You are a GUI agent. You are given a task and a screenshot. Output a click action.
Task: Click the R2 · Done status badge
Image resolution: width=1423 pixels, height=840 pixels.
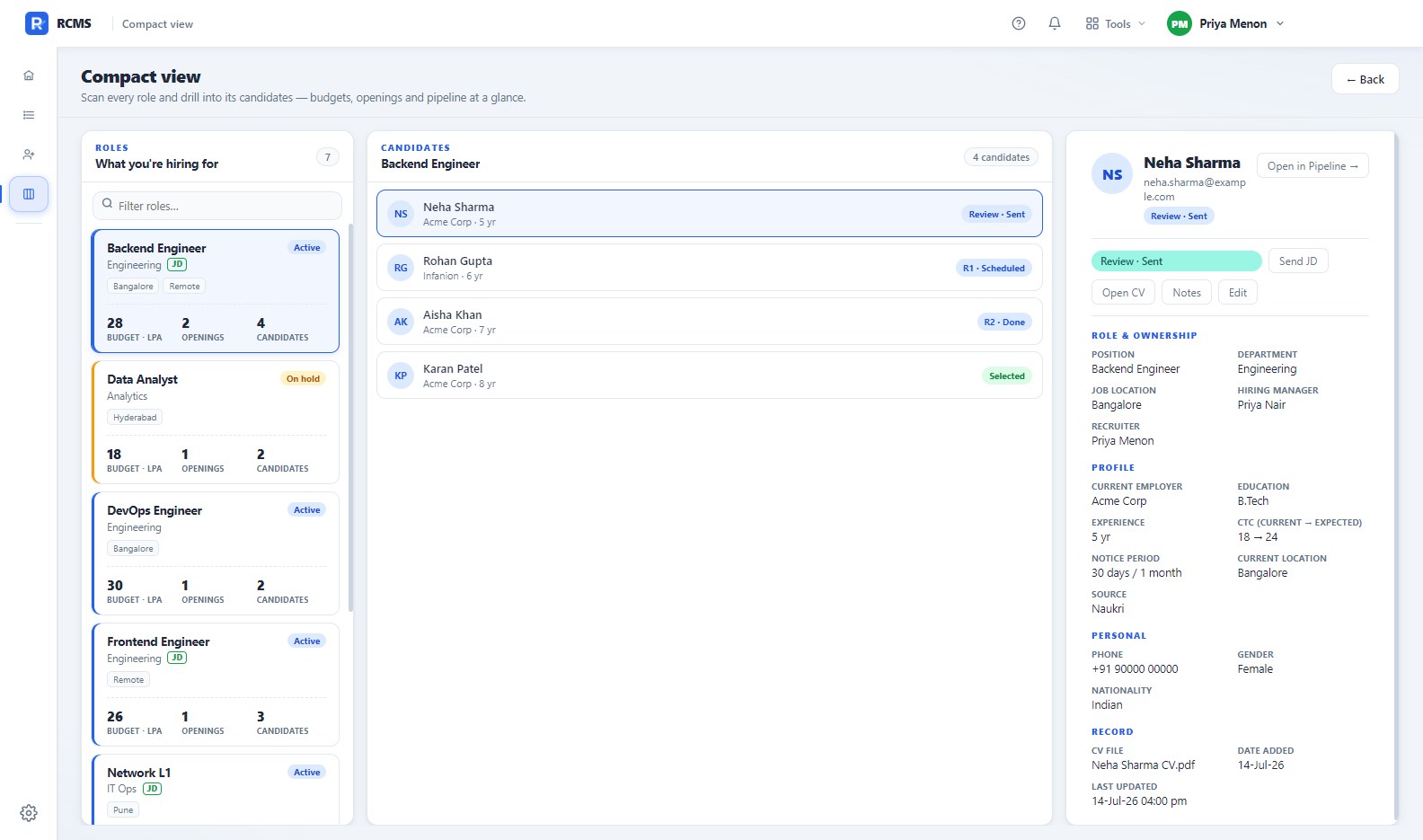coord(1004,322)
